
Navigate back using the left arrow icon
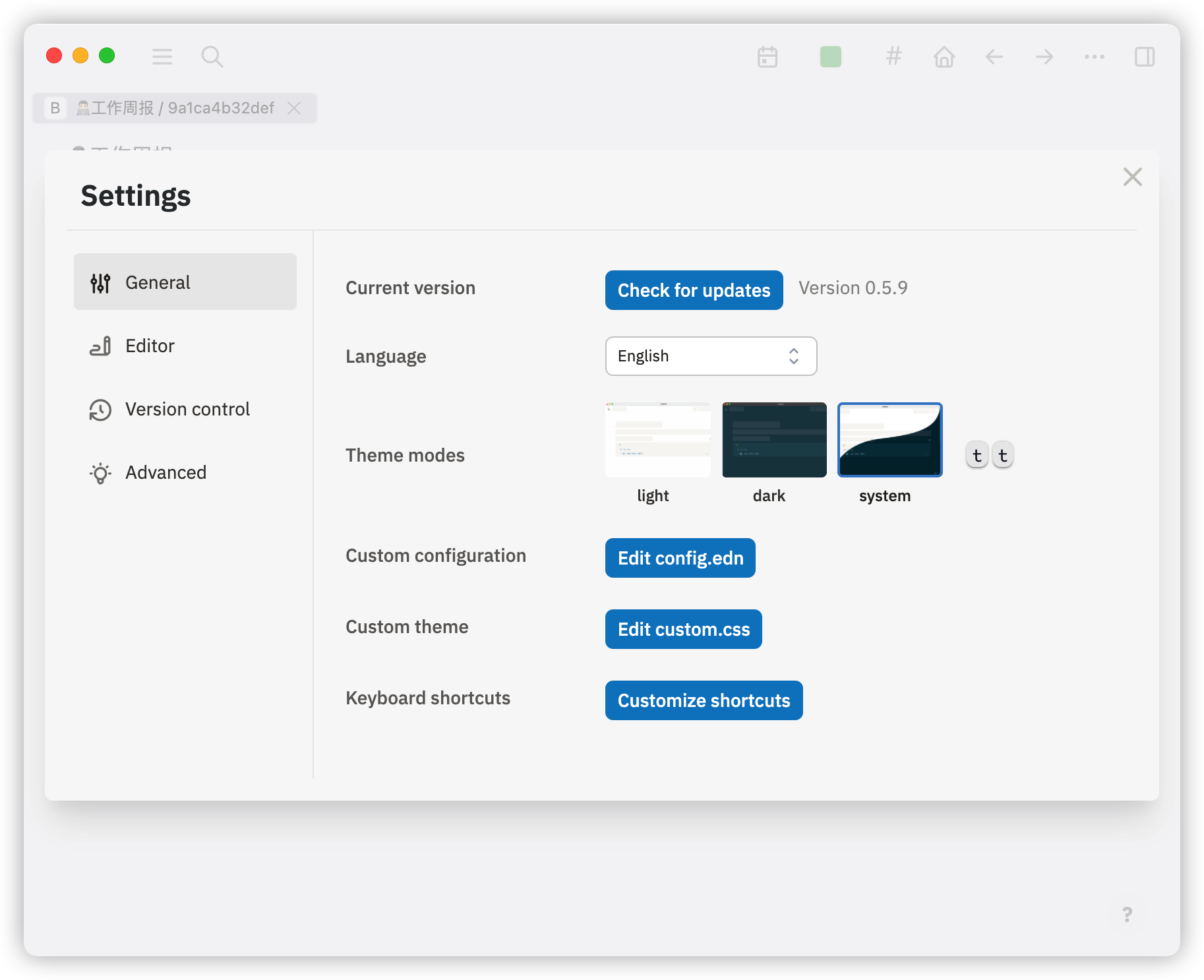[x=994, y=57]
